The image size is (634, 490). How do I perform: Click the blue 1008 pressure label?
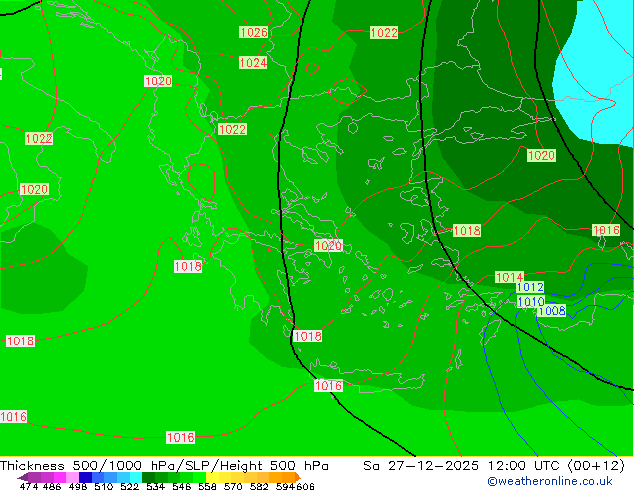click(x=552, y=310)
